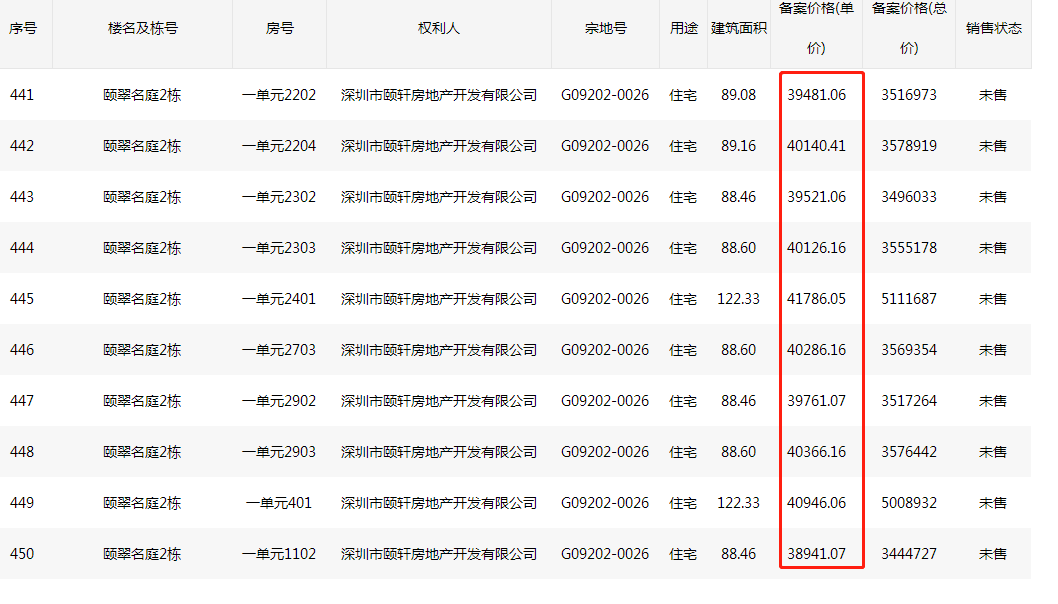Click room number 一单元1102

click(x=279, y=554)
